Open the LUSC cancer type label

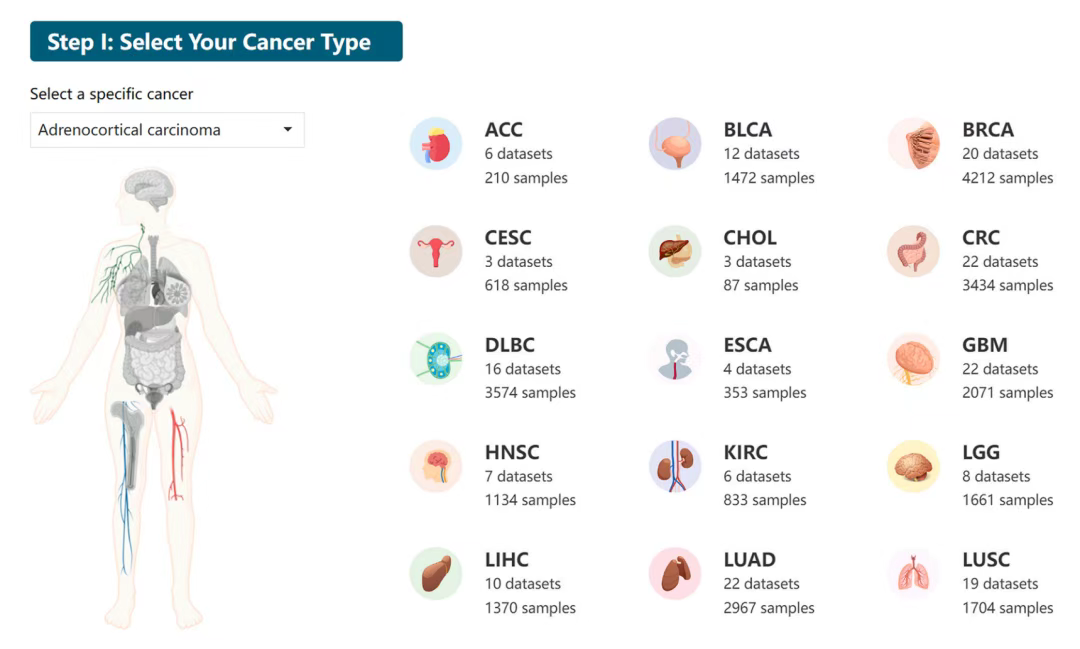tap(986, 559)
